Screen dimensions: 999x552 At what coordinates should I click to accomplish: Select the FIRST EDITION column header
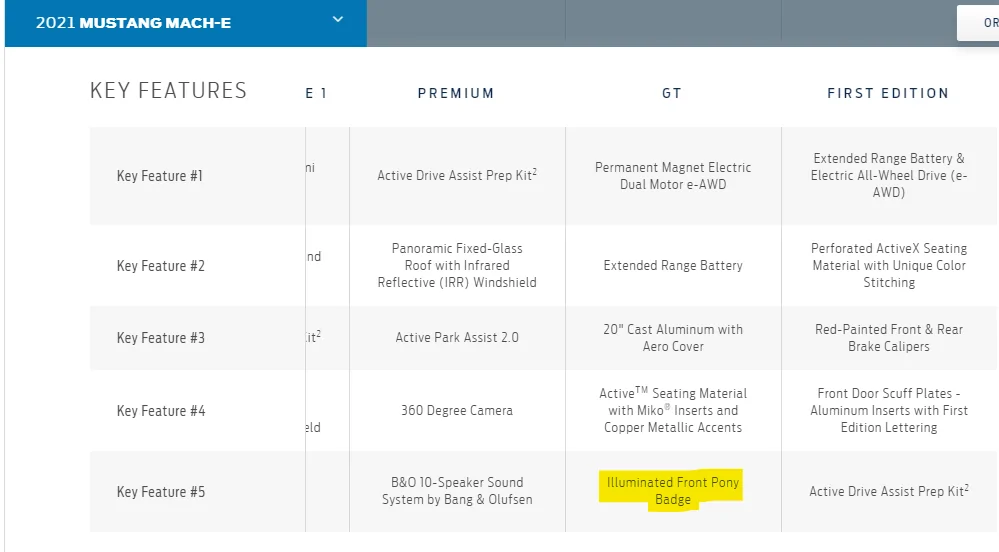[888, 93]
